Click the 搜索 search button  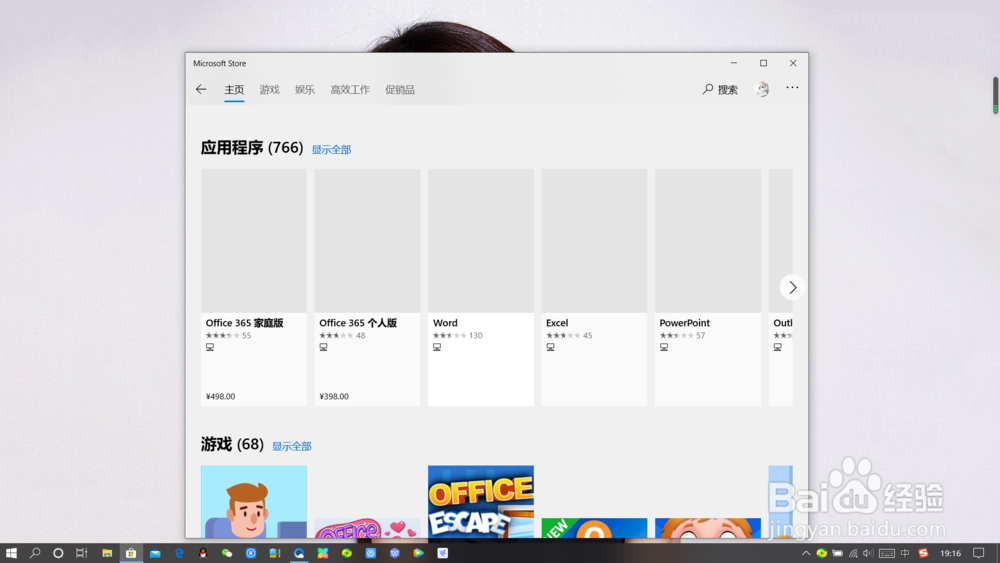point(720,89)
